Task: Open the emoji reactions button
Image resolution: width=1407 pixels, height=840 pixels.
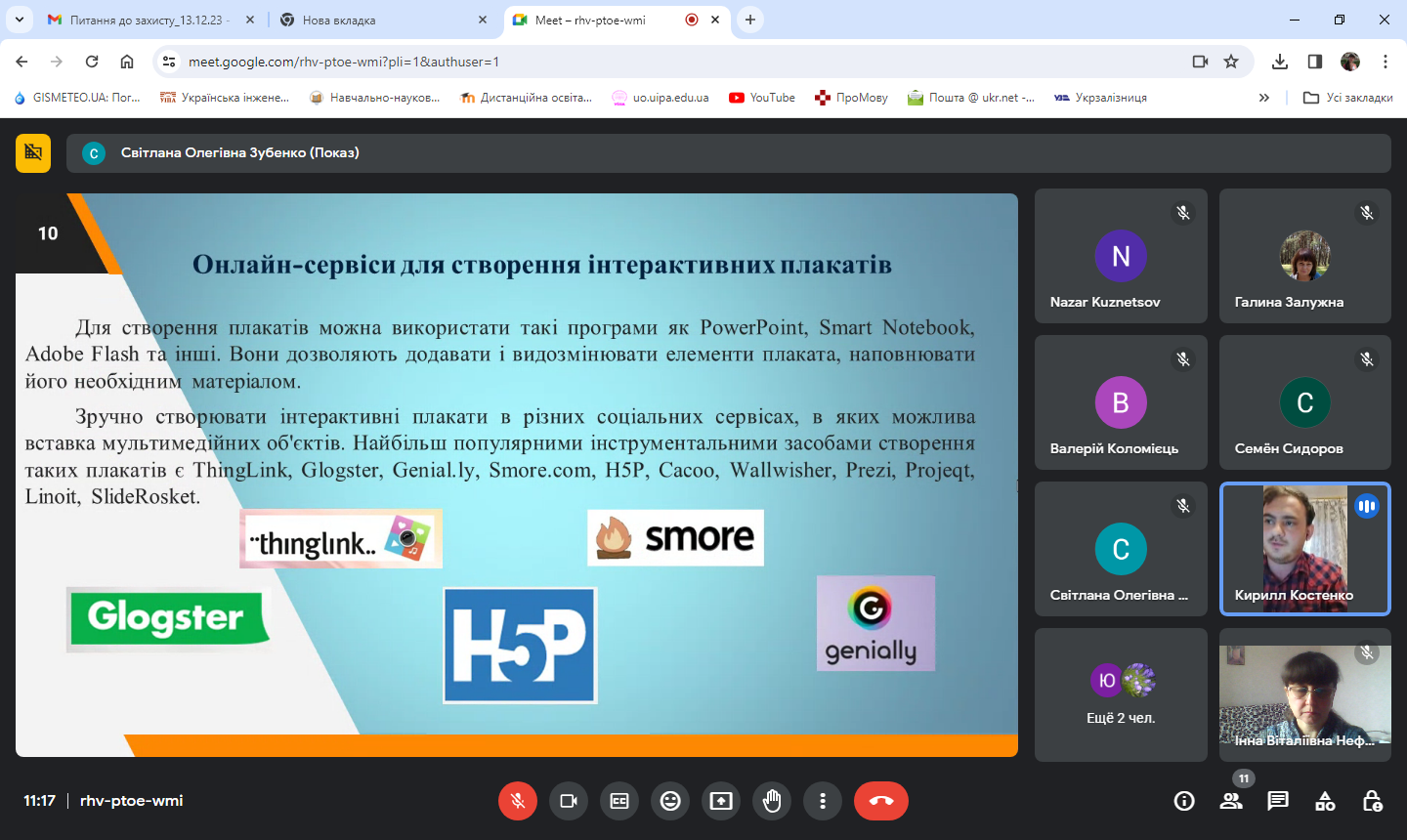Action: tap(670, 801)
